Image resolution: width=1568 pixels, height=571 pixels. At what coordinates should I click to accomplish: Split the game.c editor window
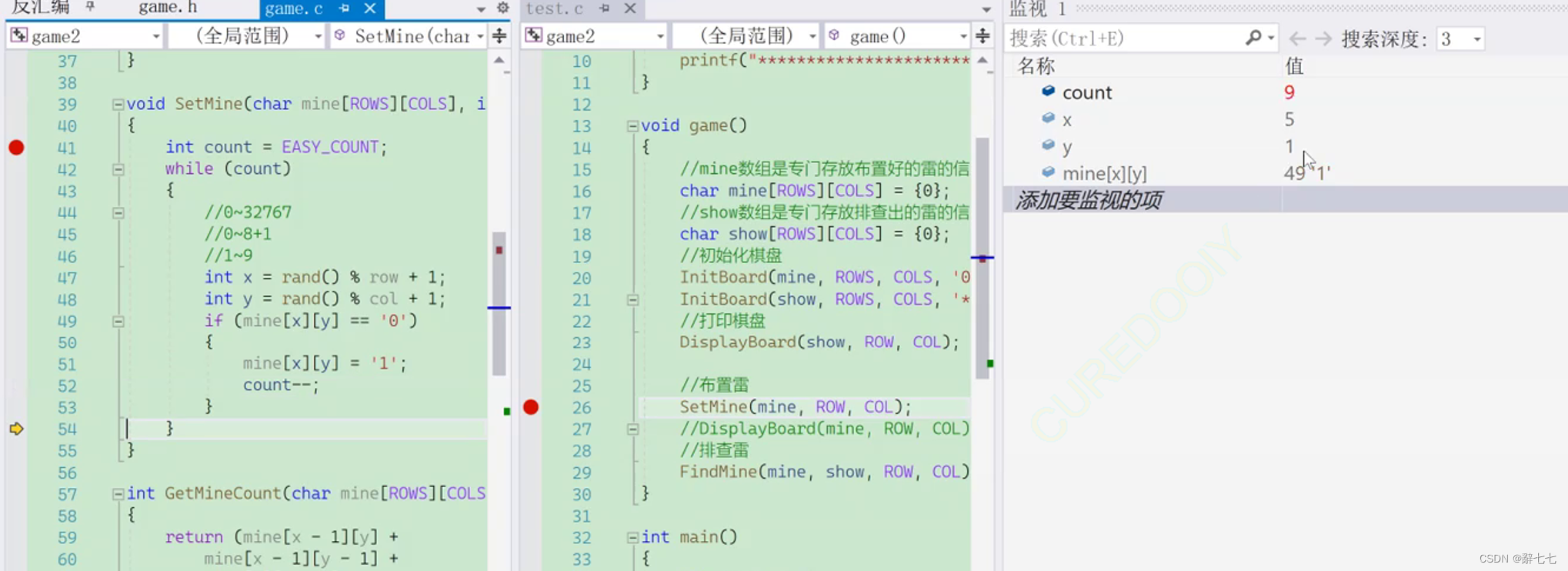point(499,35)
